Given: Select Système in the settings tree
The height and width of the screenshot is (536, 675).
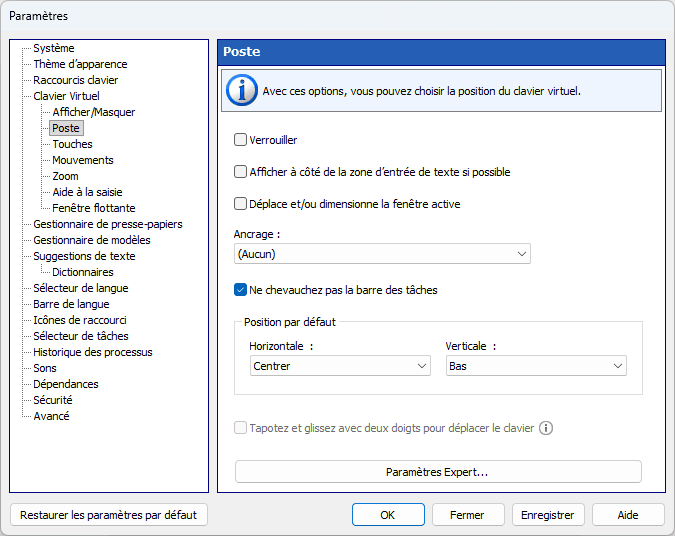Looking at the screenshot, I should point(54,48).
